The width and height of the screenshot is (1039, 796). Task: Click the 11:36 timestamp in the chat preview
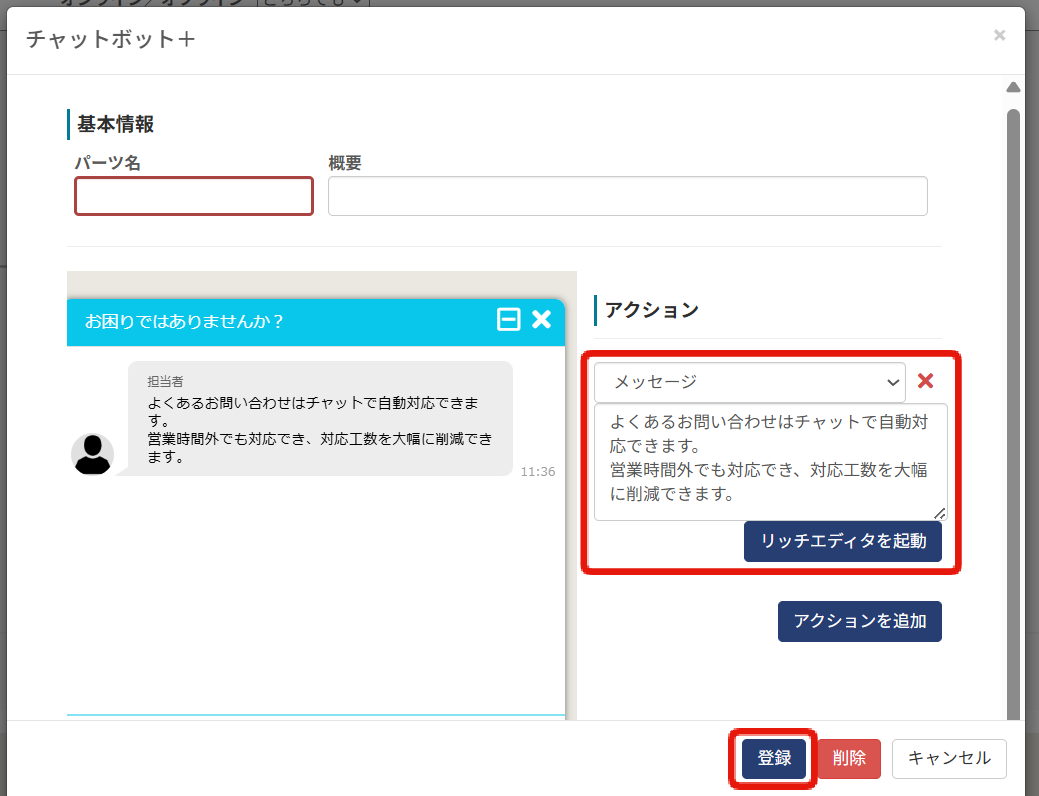[537, 472]
